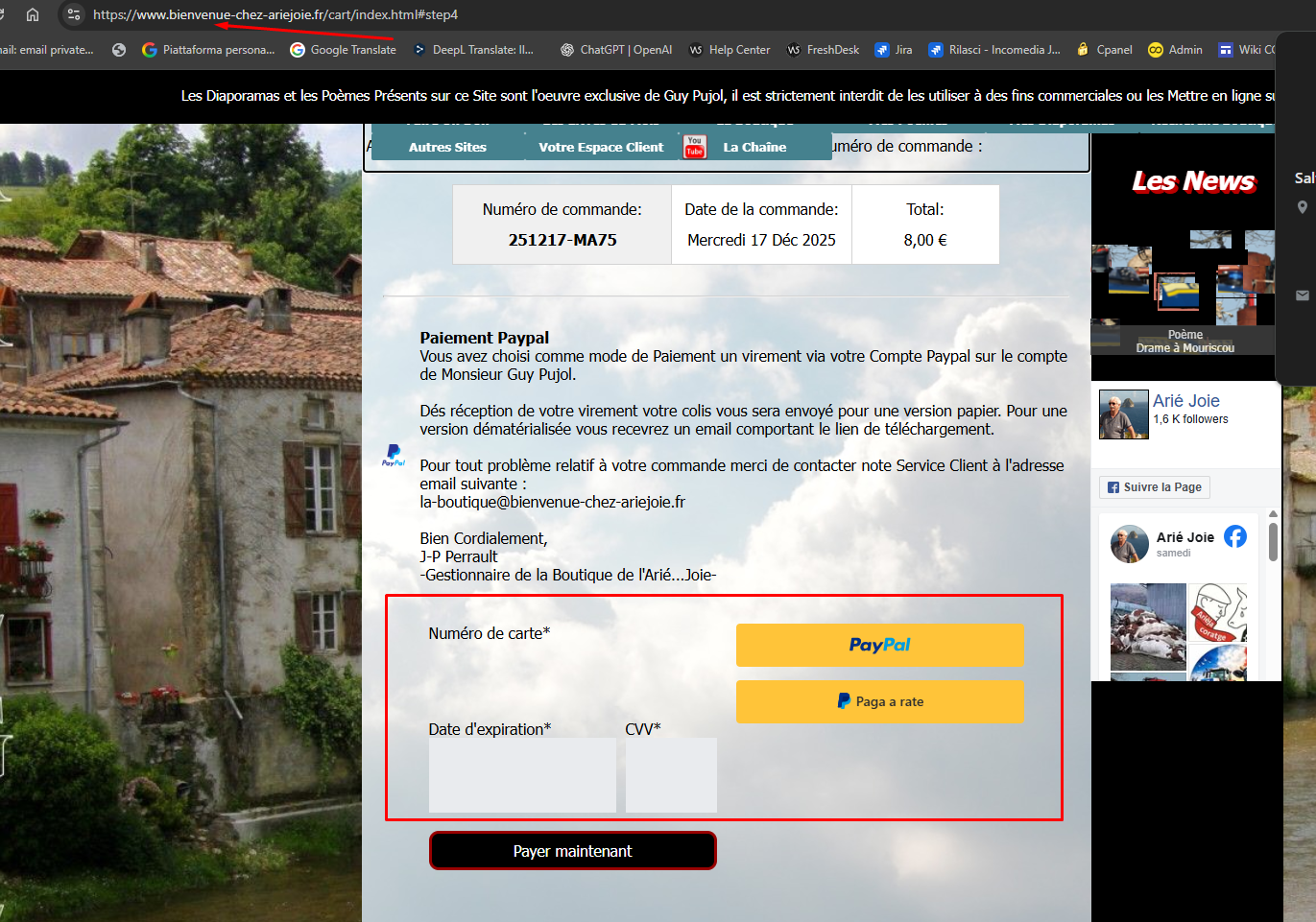
Task: Open the YouTube La Chaîne icon
Action: click(694, 147)
